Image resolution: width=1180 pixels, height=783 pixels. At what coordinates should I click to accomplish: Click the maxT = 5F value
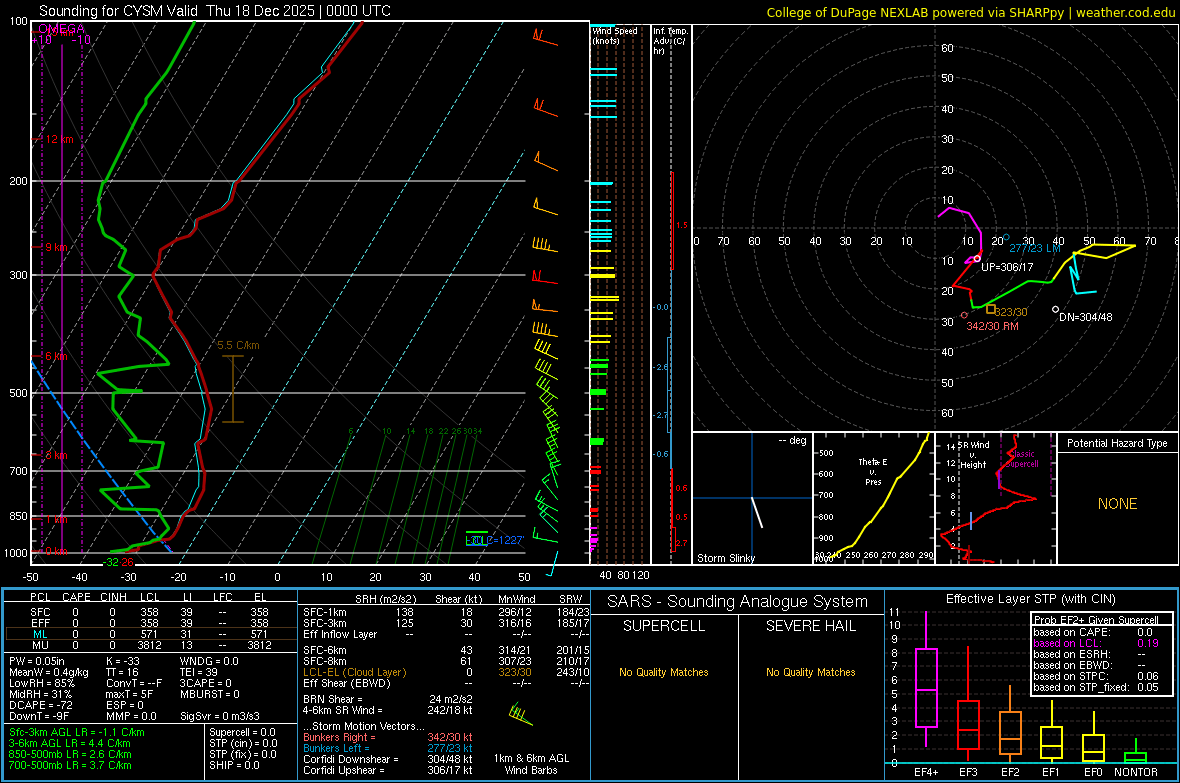tap(129, 693)
